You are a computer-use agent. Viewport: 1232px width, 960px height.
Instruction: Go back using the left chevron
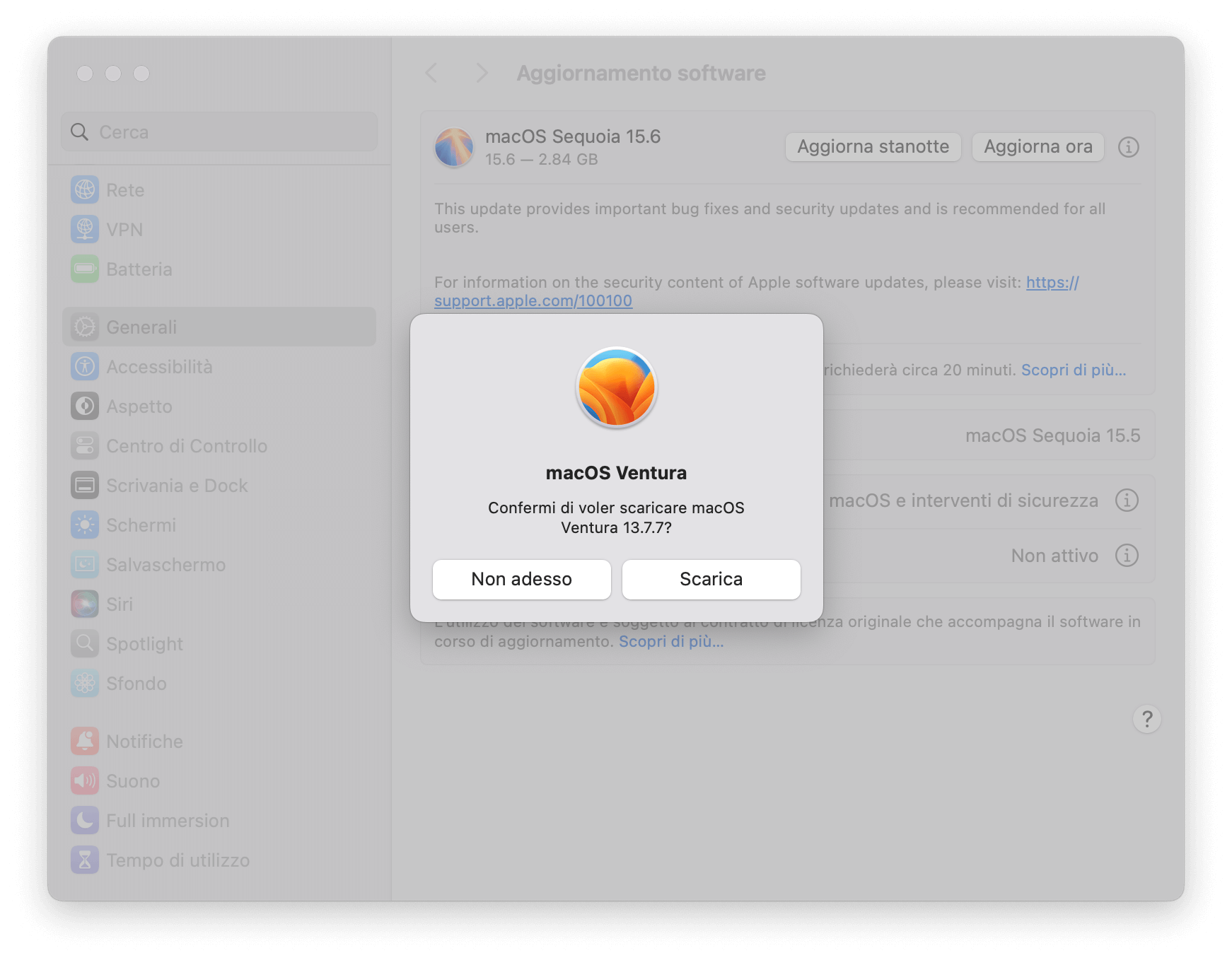pos(431,73)
